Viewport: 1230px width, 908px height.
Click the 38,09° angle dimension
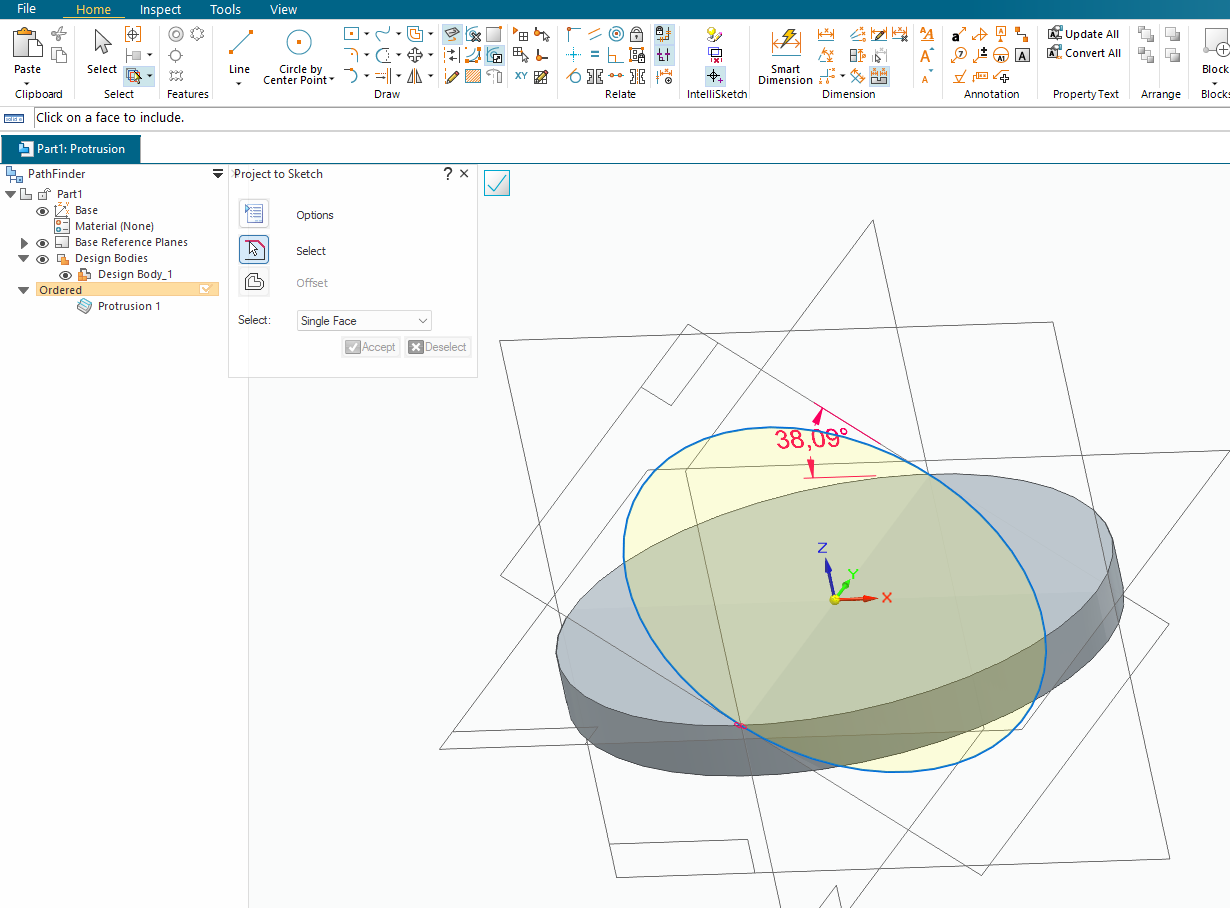point(811,437)
